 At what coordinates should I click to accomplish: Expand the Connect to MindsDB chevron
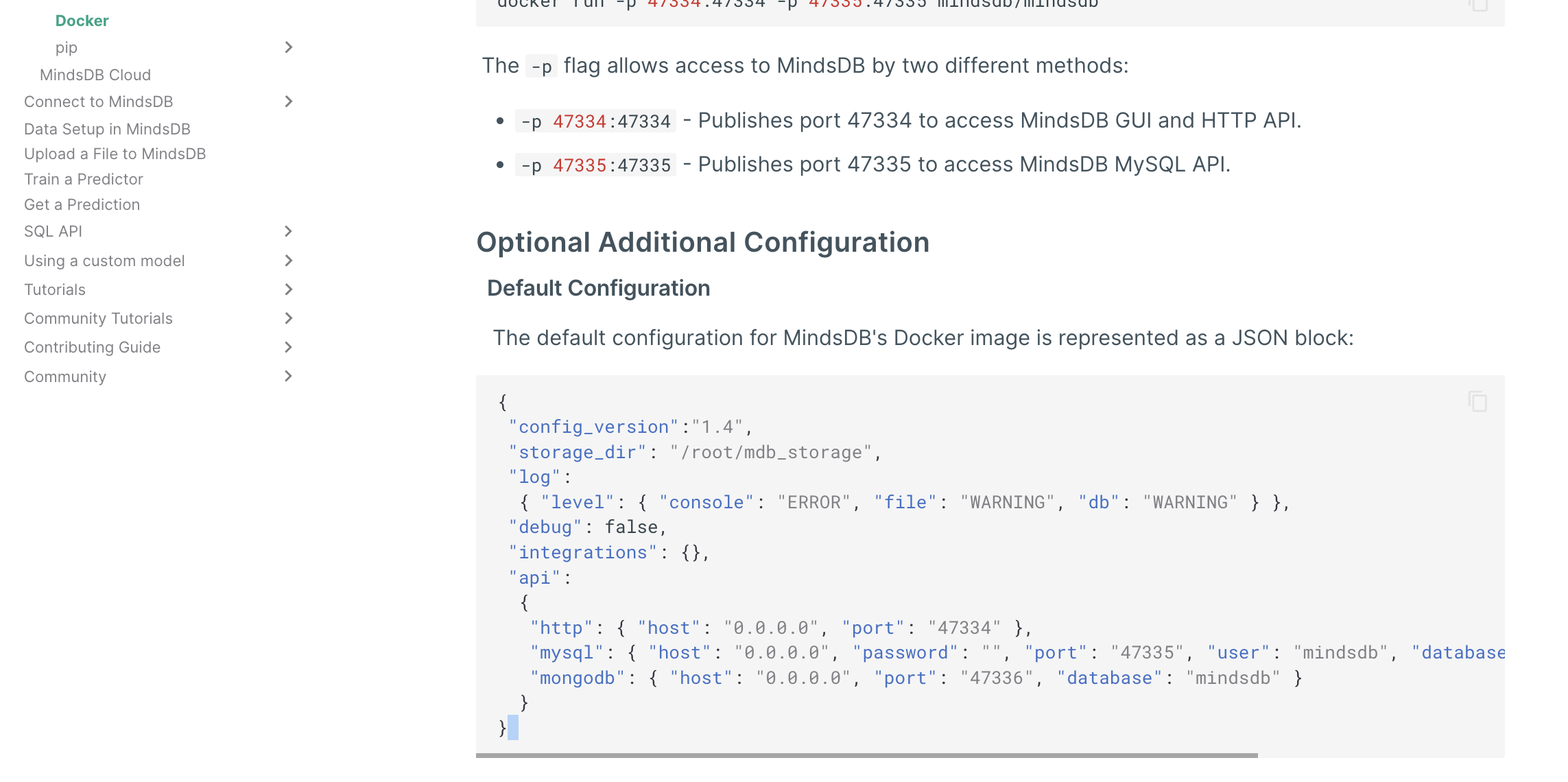click(x=289, y=102)
